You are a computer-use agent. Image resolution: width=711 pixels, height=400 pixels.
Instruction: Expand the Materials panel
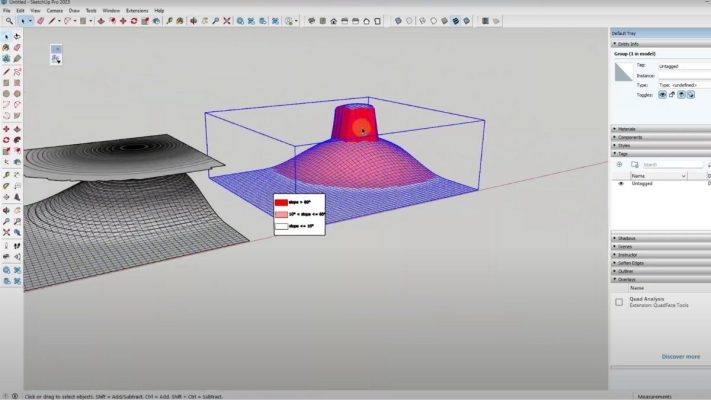[x=627, y=128]
